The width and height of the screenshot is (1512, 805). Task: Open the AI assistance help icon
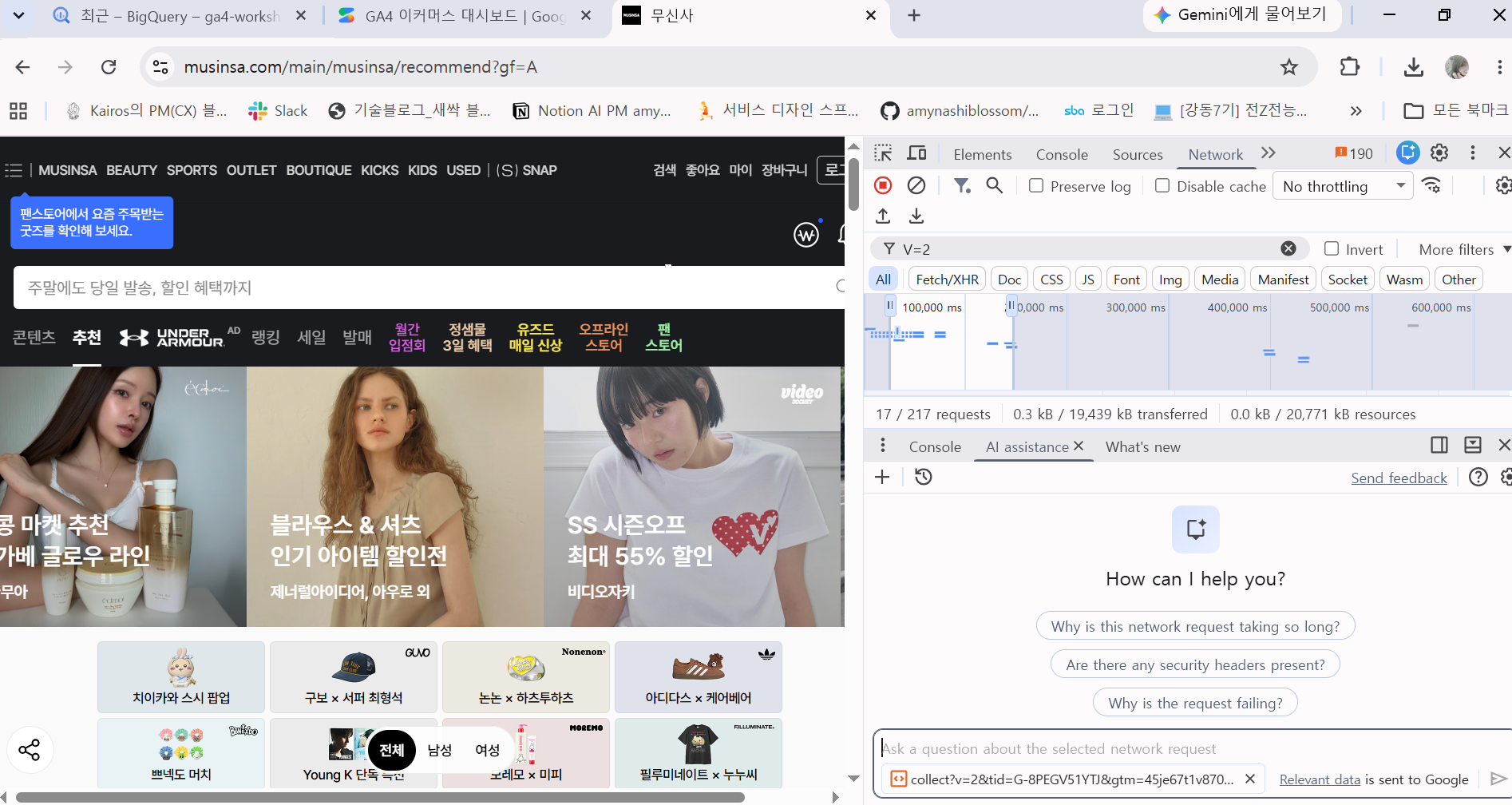pyautogui.click(x=1478, y=477)
